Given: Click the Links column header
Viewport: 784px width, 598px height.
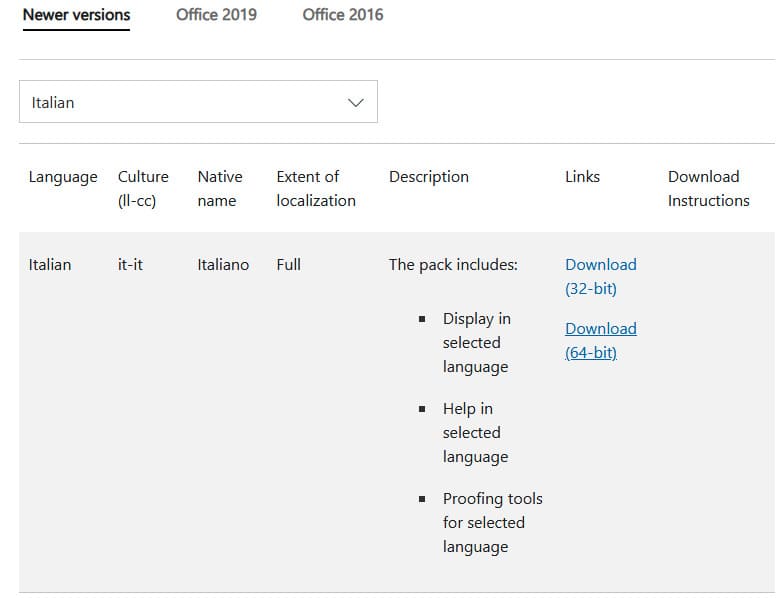Looking at the screenshot, I should 582,177.
